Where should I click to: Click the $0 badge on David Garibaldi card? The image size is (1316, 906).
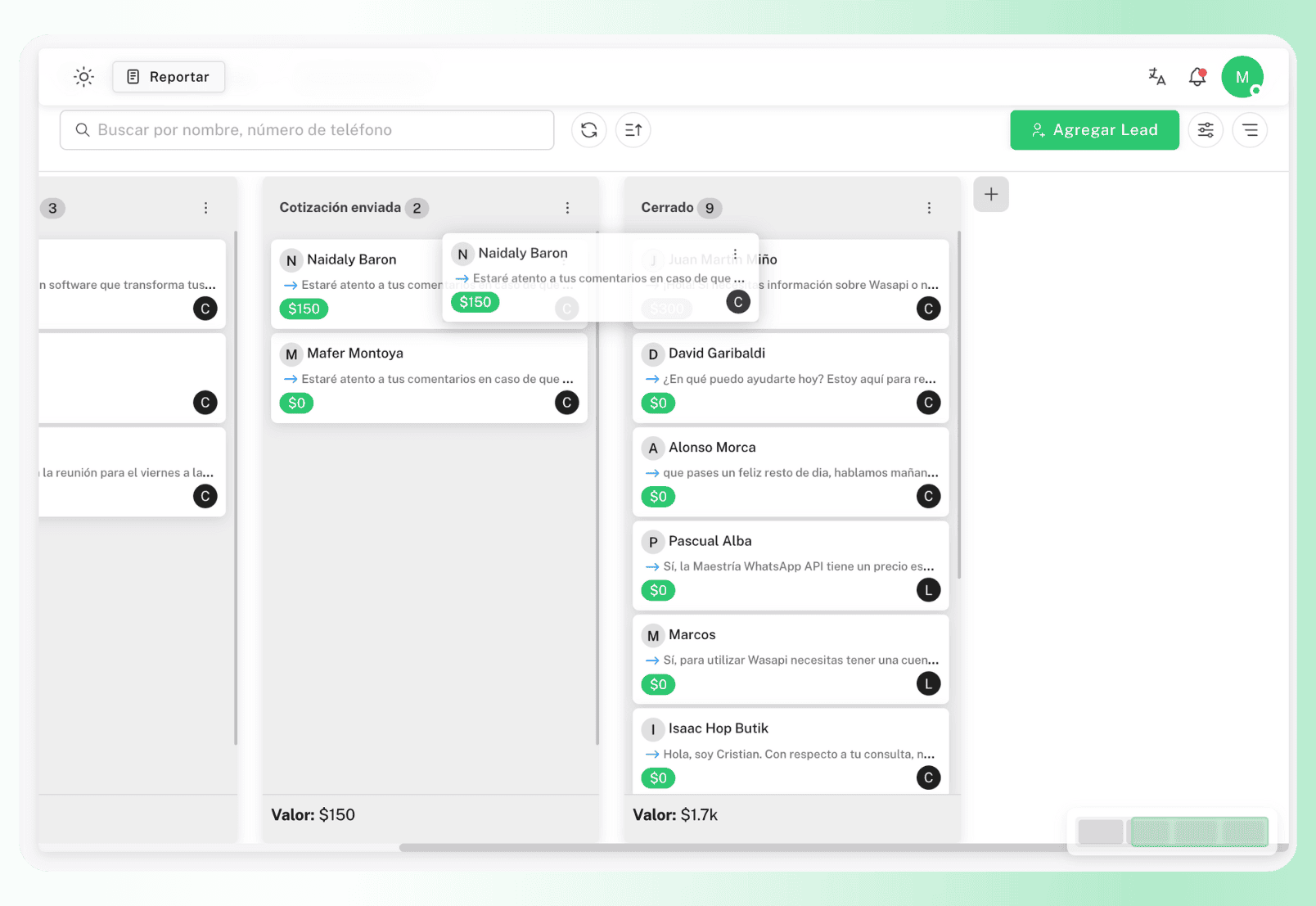658,403
